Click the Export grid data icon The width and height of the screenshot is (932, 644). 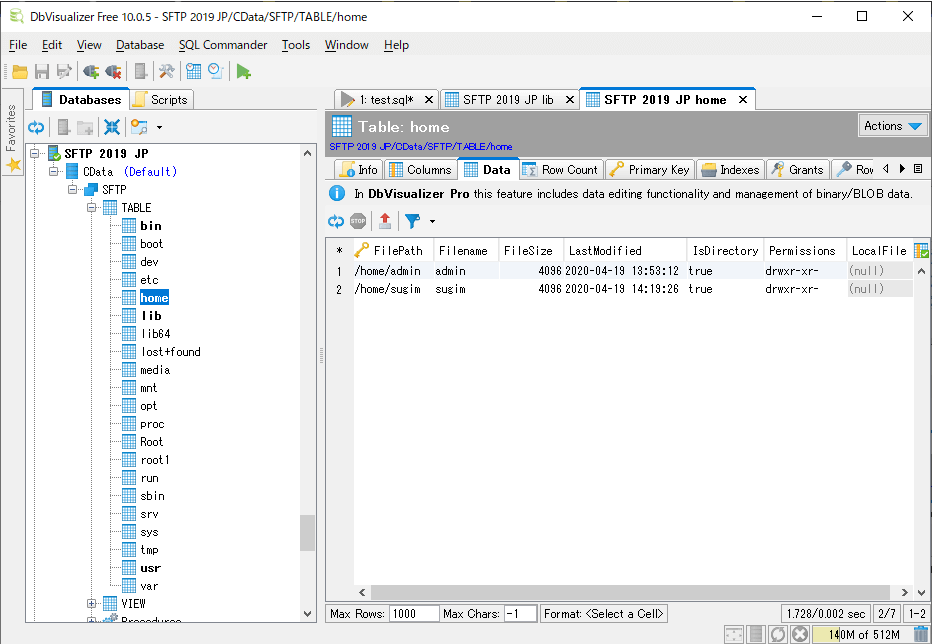(x=384, y=221)
